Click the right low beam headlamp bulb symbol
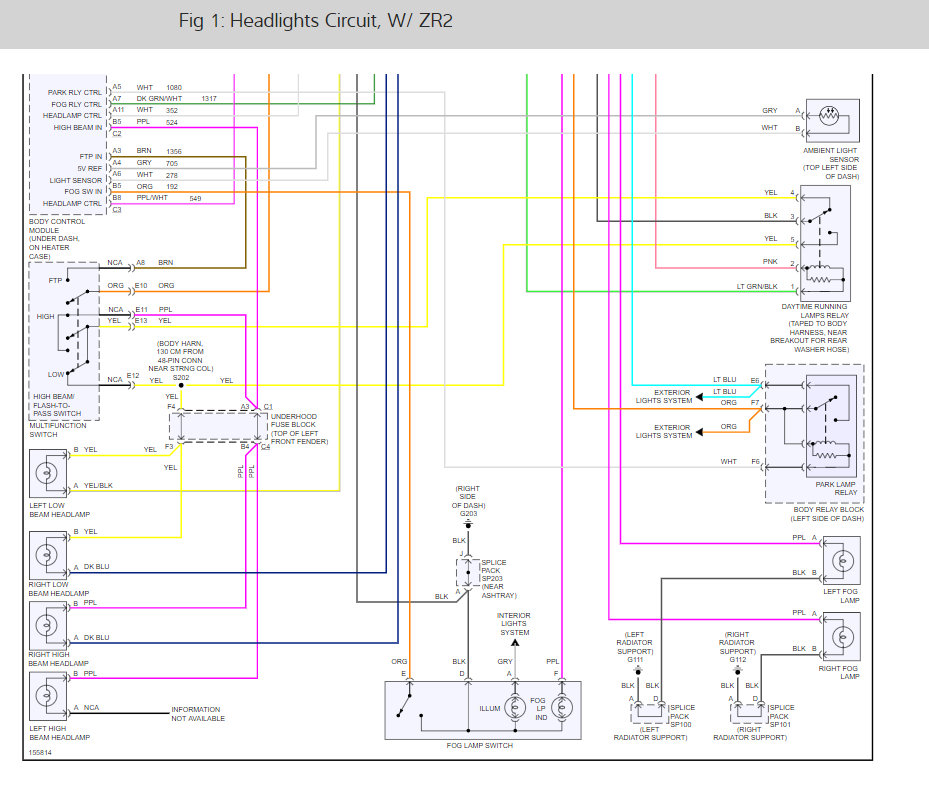This screenshot has height=787, width=929. (x=47, y=555)
